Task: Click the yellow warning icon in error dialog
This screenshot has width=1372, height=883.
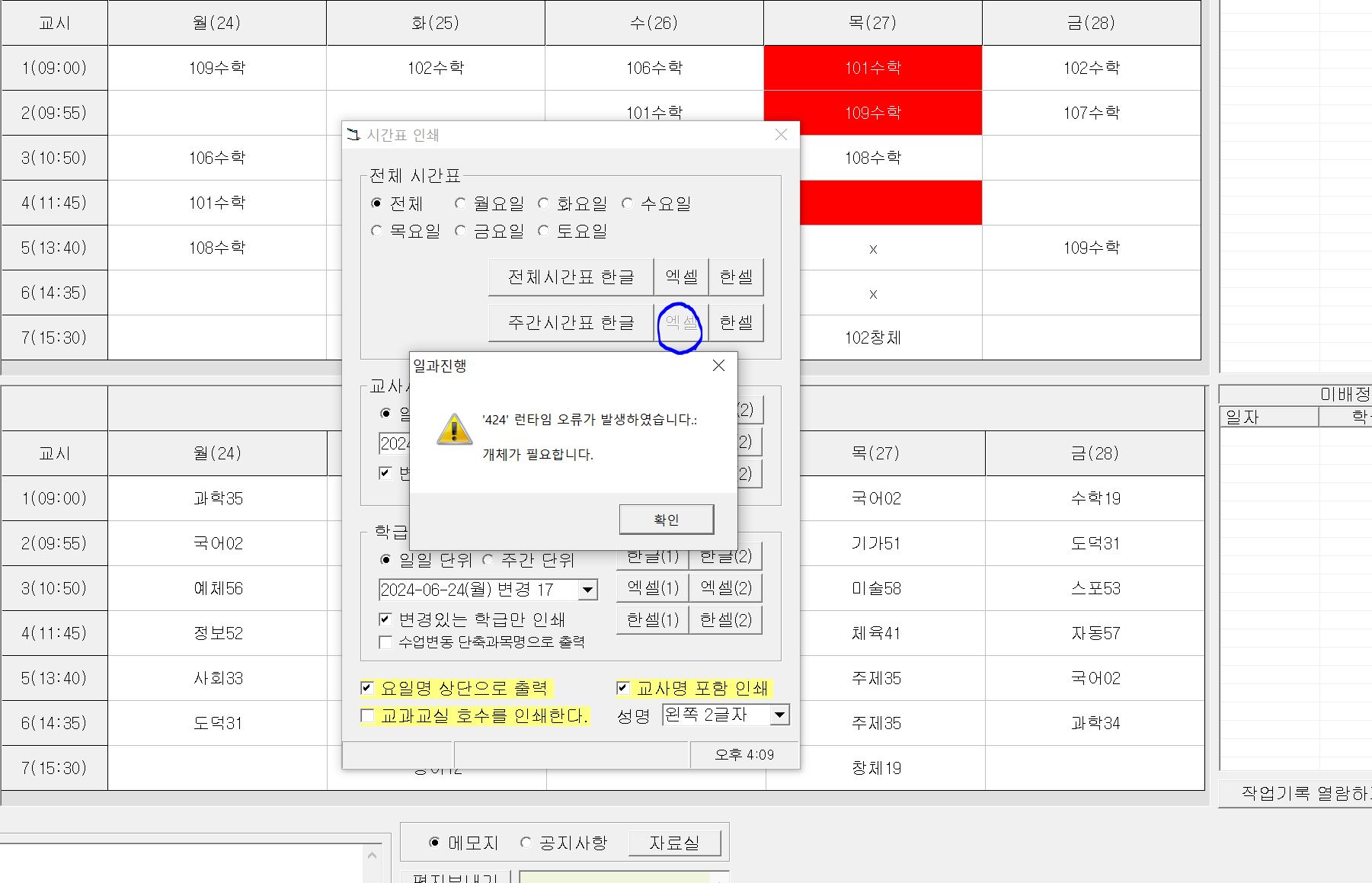Action: coord(454,430)
